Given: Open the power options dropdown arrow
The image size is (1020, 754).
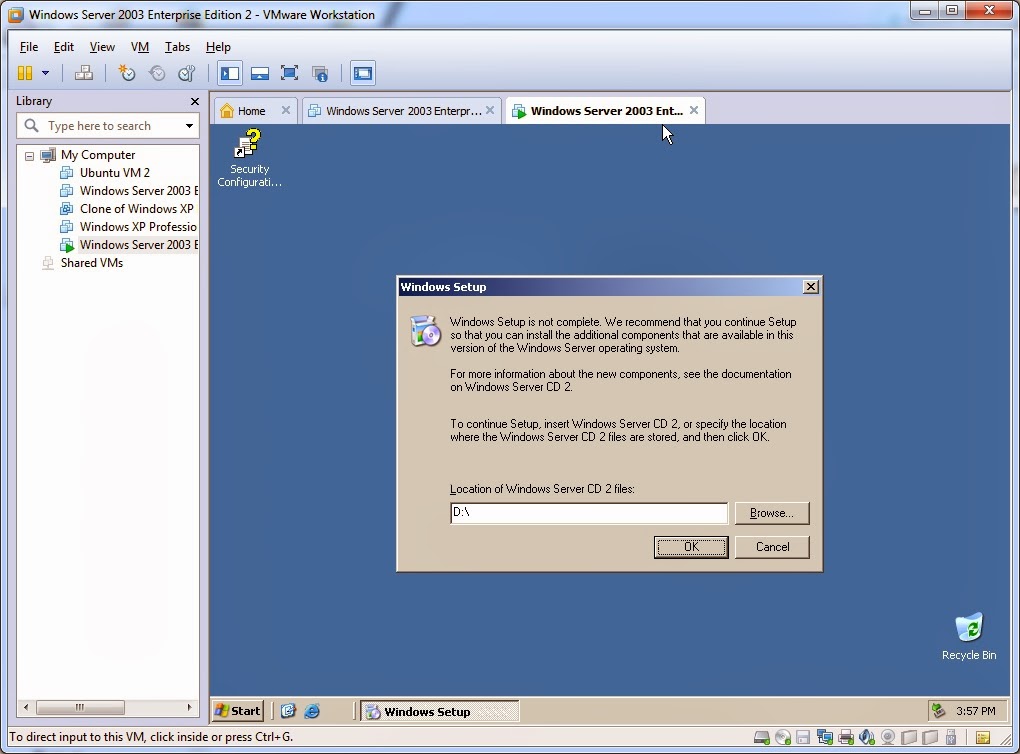Looking at the screenshot, I should point(46,73).
